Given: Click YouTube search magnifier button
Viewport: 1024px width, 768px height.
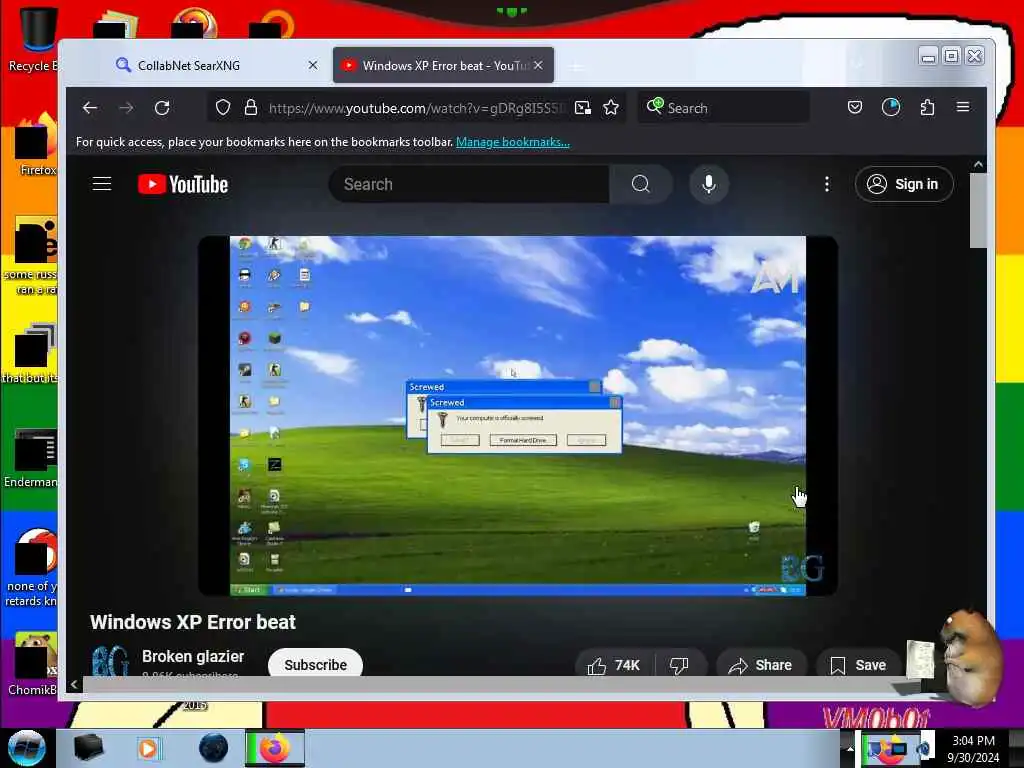Looking at the screenshot, I should tap(641, 184).
